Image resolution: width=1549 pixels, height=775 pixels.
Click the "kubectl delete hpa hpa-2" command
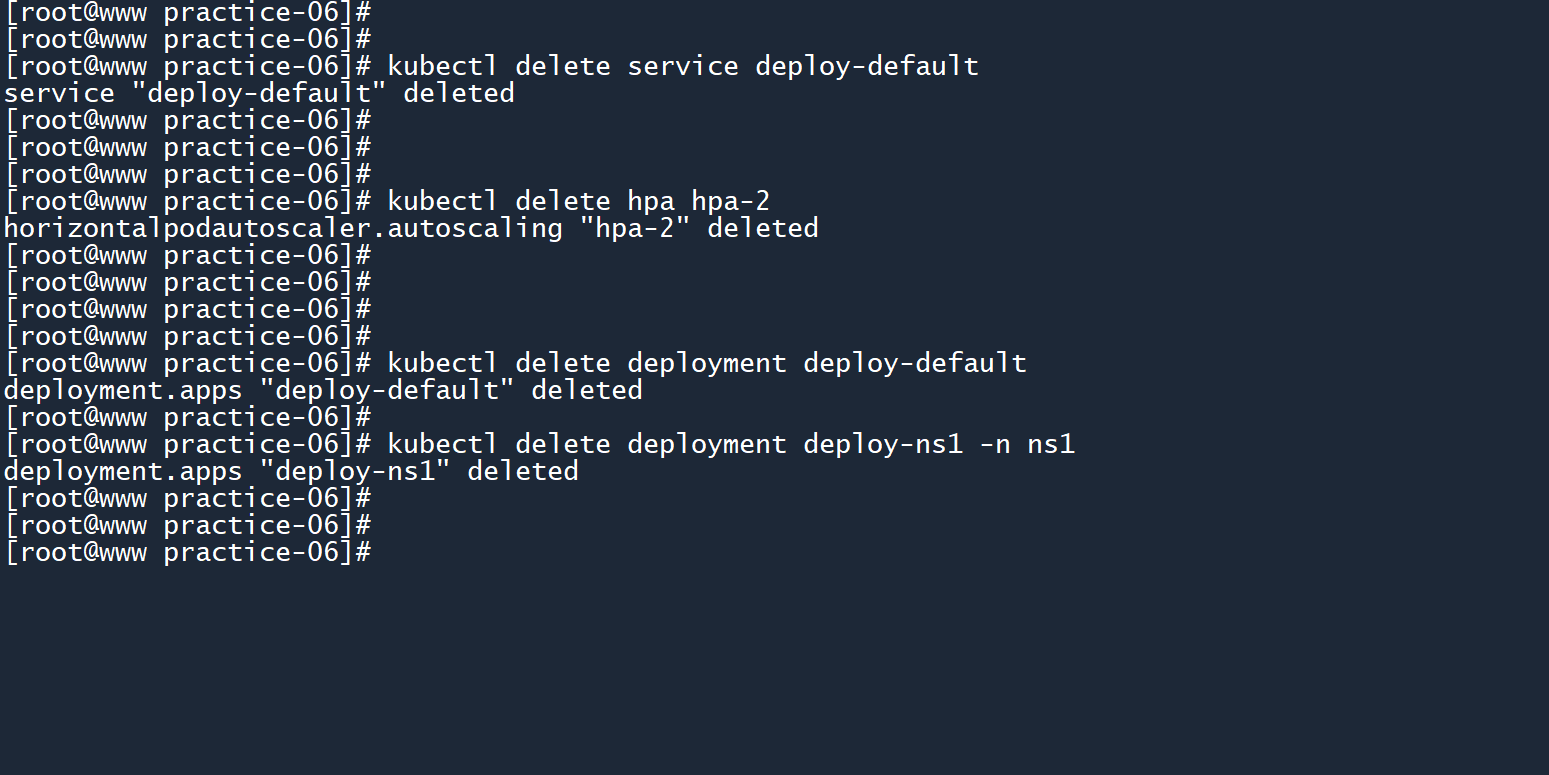pyautogui.click(x=578, y=202)
